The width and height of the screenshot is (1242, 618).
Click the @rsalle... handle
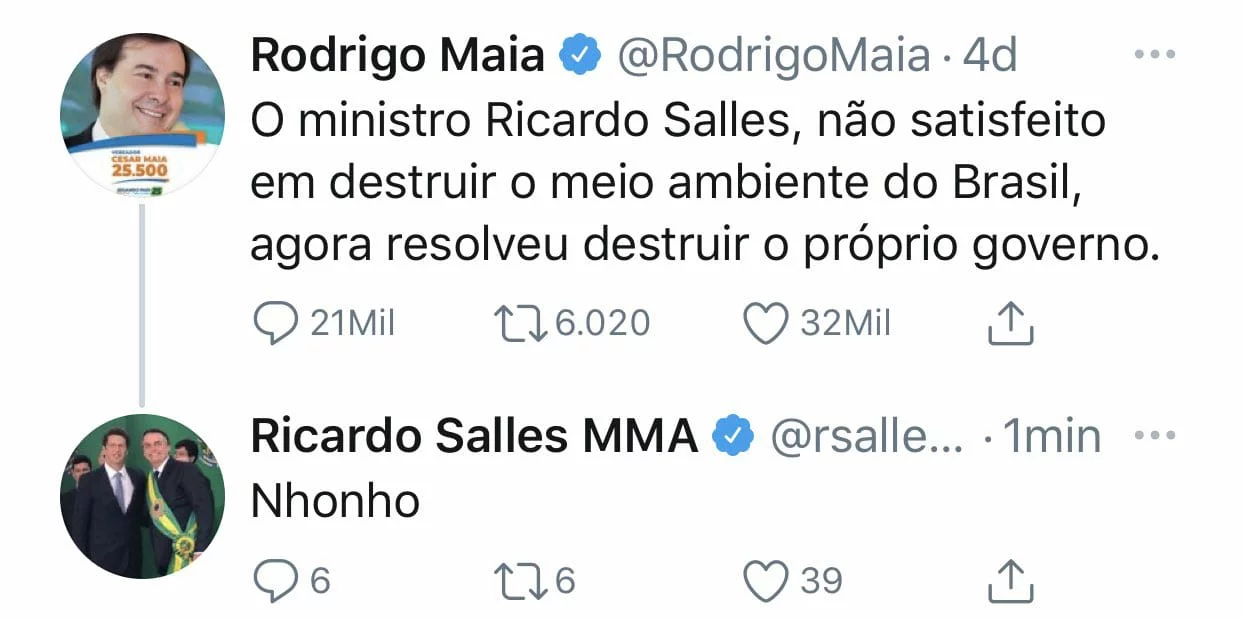(x=866, y=437)
